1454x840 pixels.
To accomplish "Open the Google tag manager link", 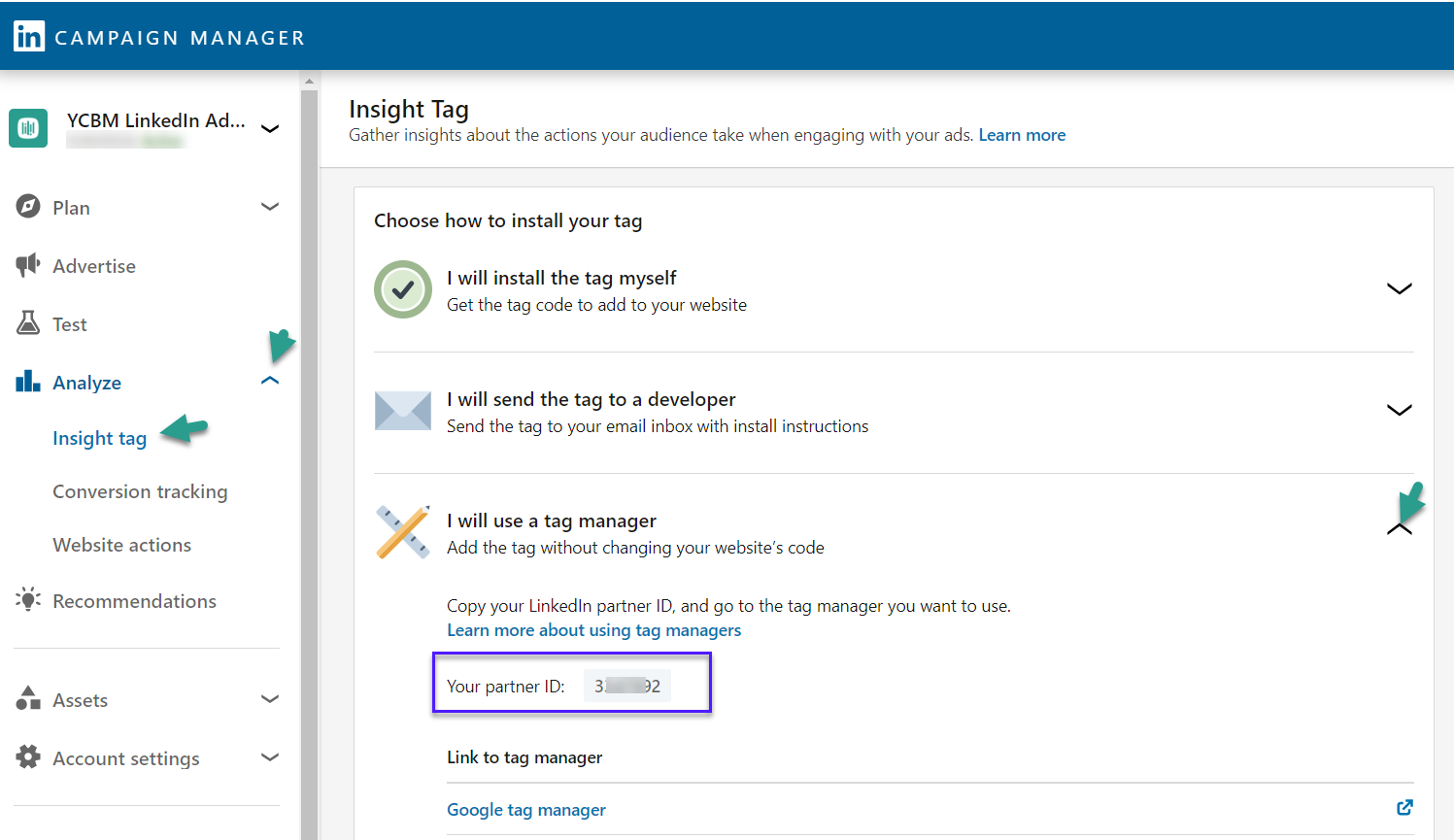I will (526, 810).
